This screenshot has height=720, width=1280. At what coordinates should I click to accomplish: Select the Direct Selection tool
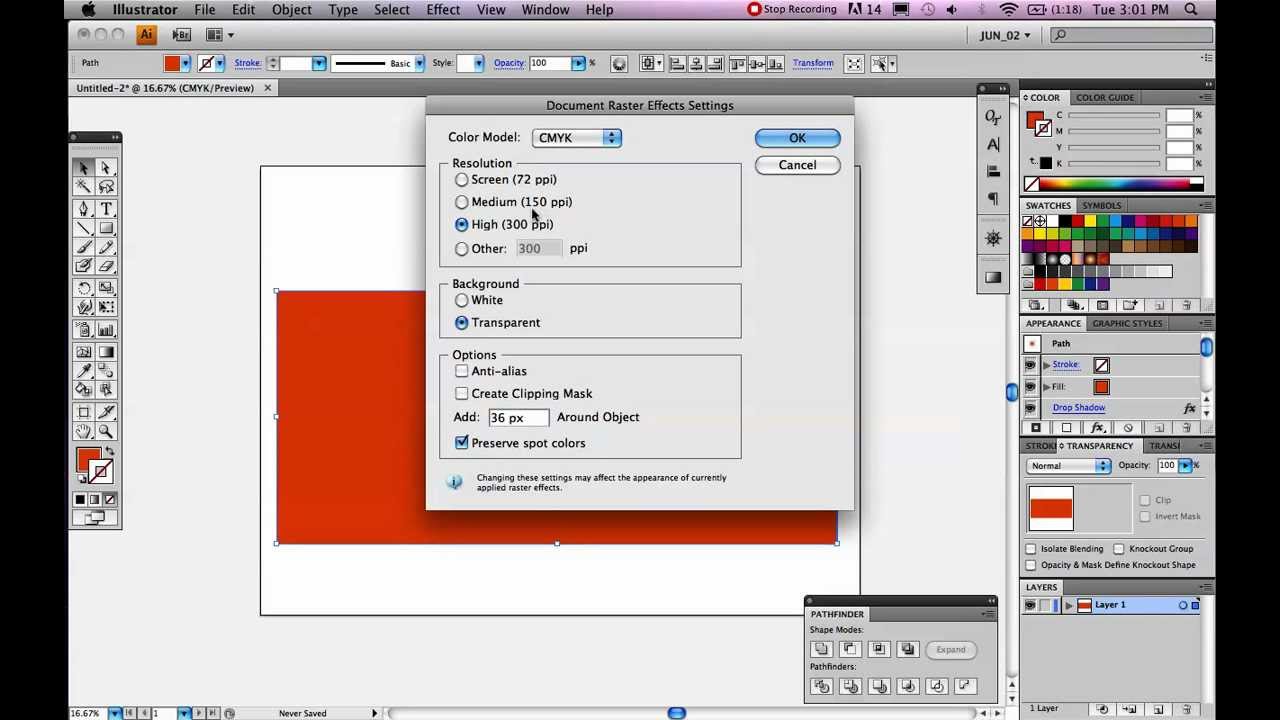click(106, 168)
